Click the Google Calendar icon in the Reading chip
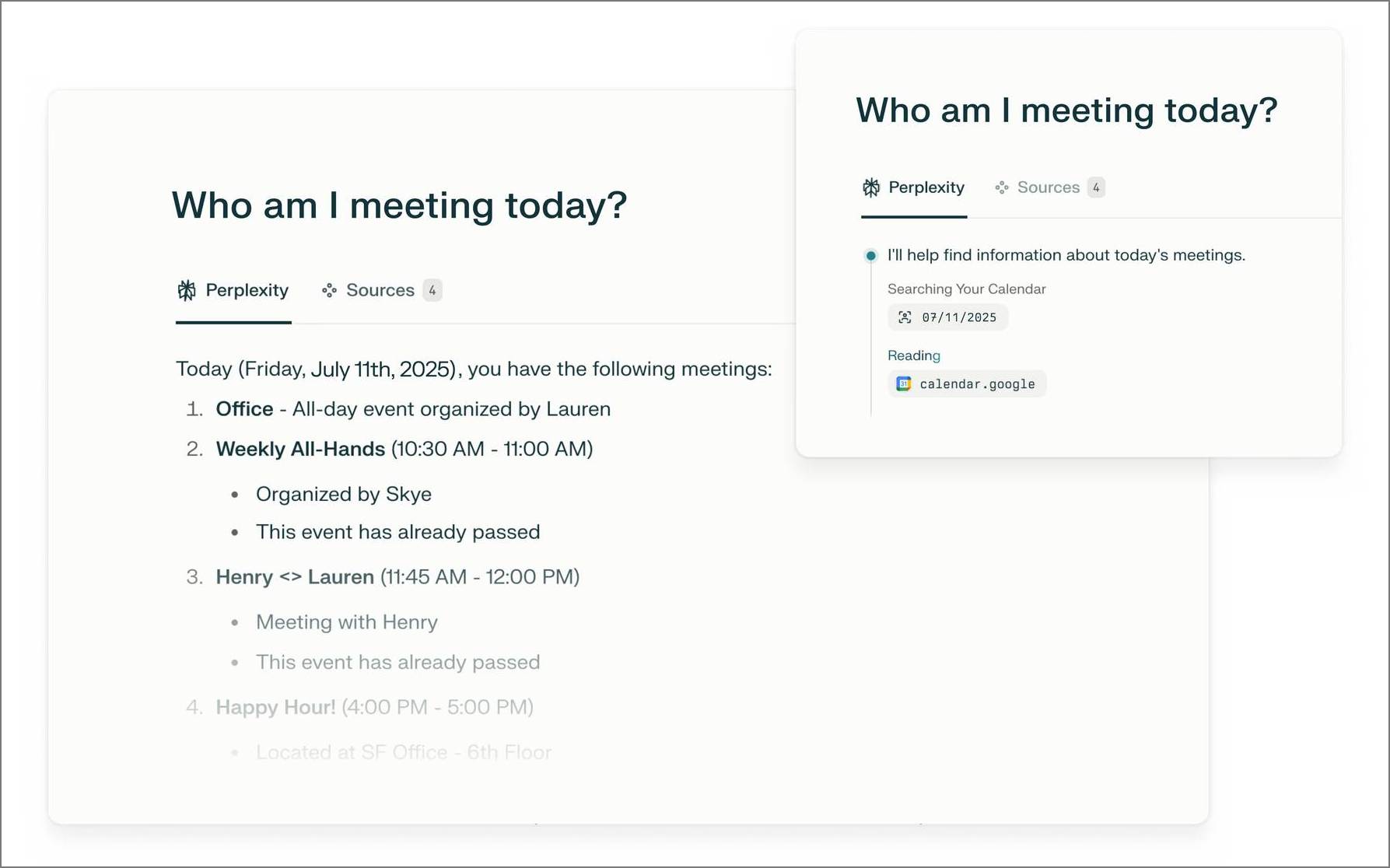Screen dimensions: 1390x868 [903, 383]
